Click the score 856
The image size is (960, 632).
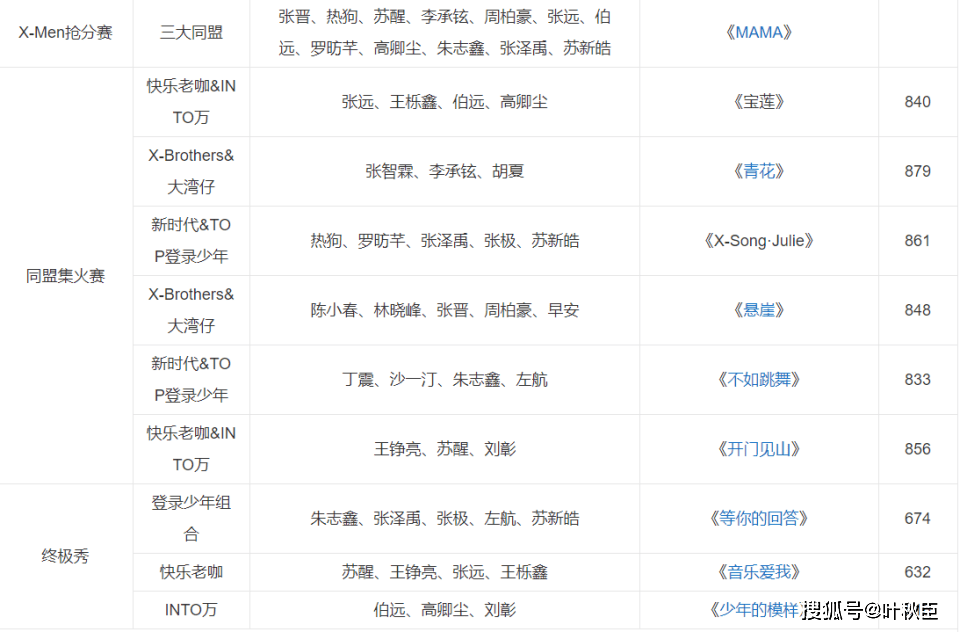(x=917, y=449)
